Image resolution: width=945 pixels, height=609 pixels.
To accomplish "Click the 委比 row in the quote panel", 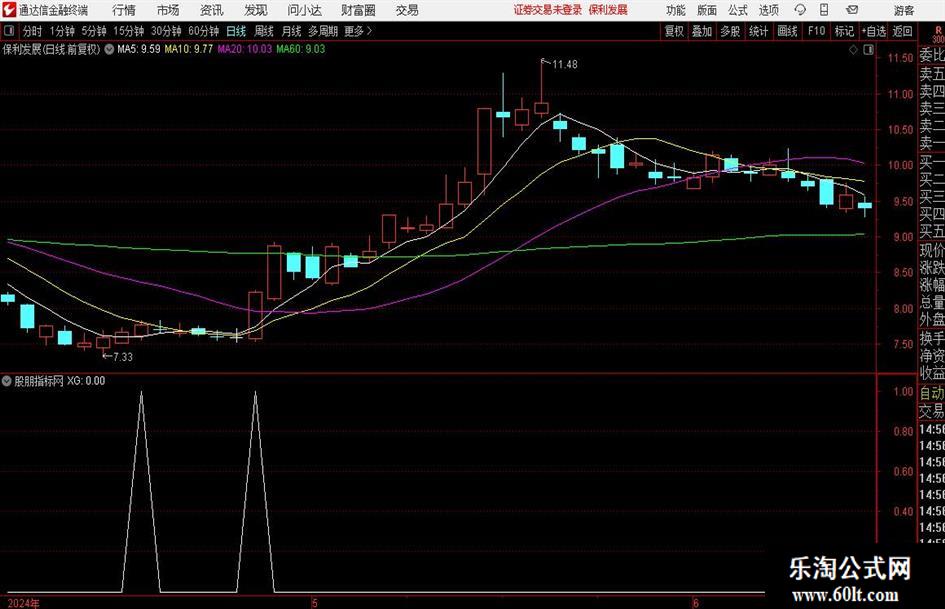I will tap(932, 56).
